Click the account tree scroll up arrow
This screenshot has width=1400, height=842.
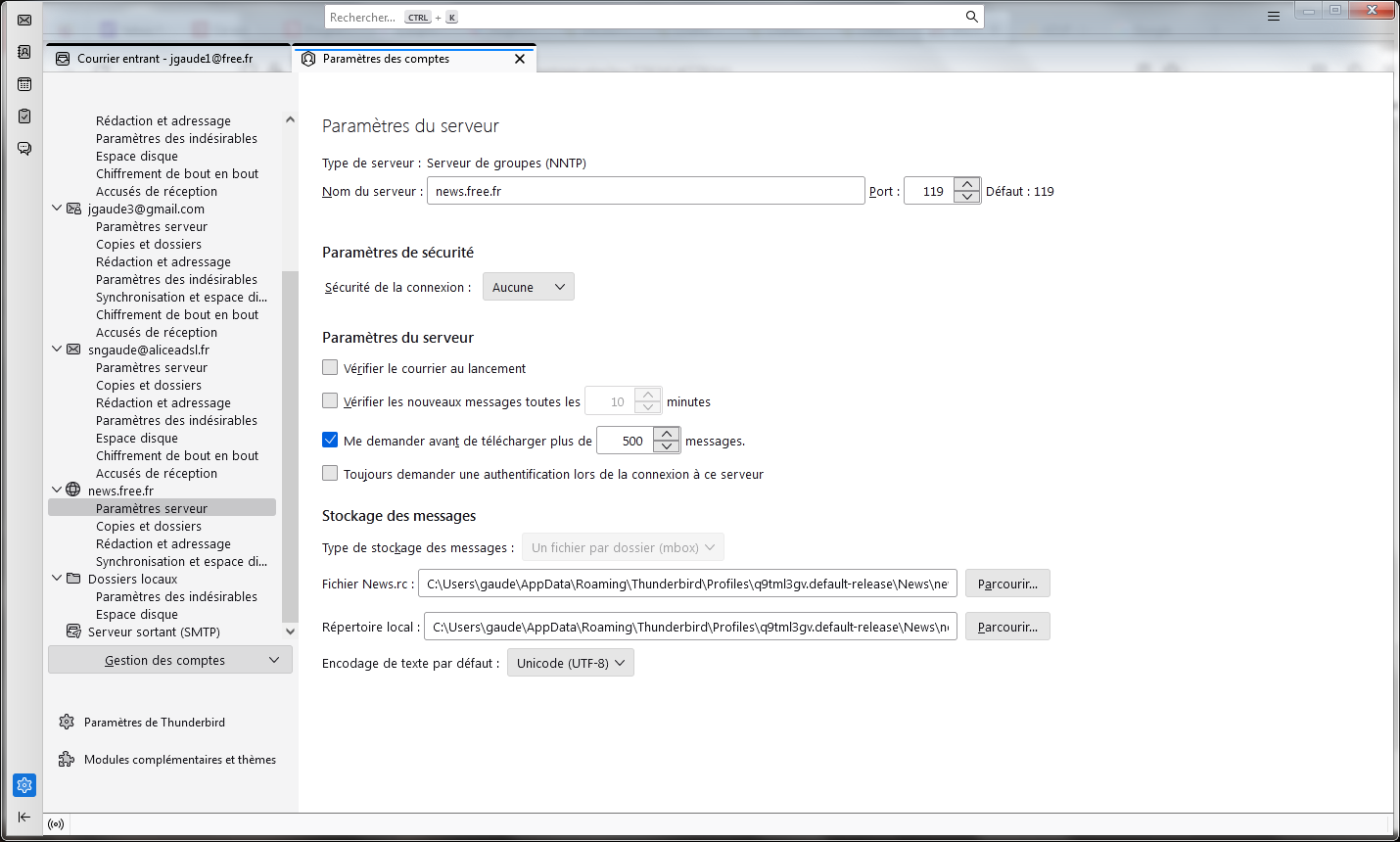(x=290, y=119)
